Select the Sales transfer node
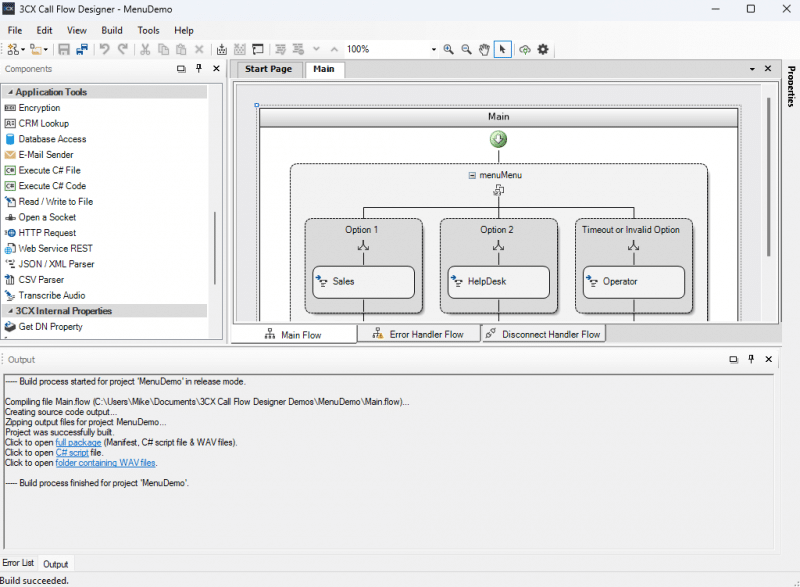This screenshot has width=800, height=587. coord(363,282)
